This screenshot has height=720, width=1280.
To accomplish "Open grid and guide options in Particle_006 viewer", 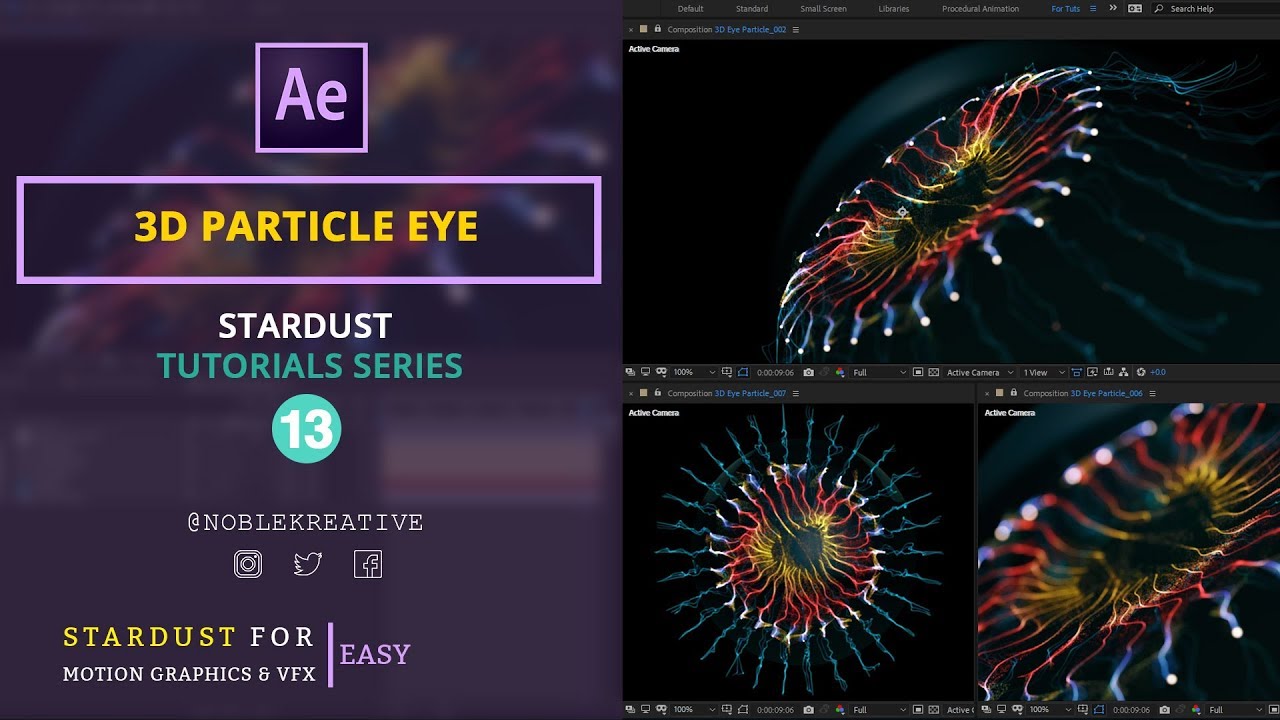I will (1084, 710).
